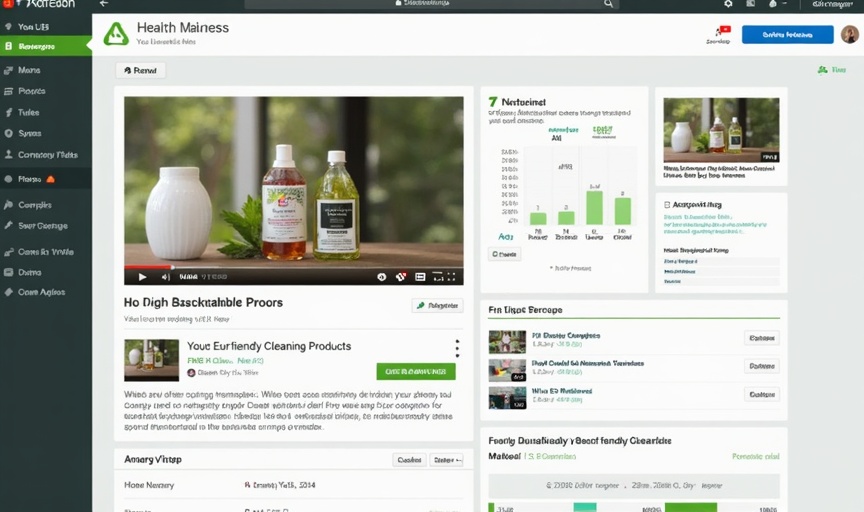
Task: Click the green Tios link at right
Action: pyautogui.click(x=832, y=69)
